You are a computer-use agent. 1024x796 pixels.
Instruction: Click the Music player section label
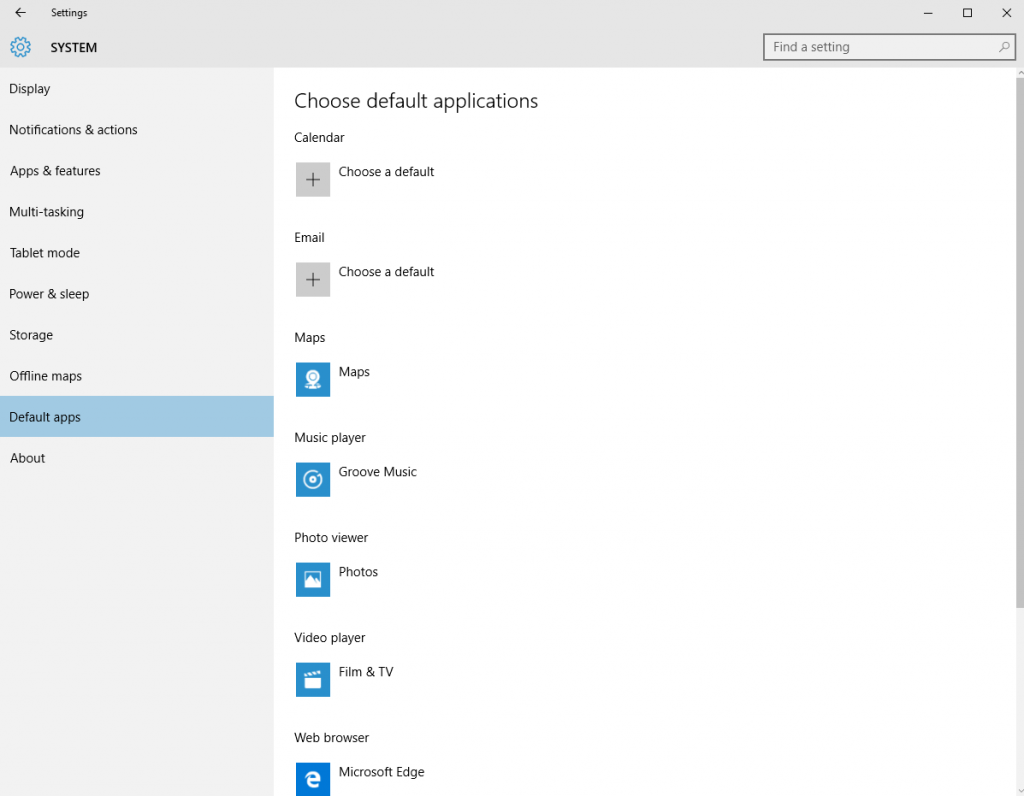click(x=330, y=438)
